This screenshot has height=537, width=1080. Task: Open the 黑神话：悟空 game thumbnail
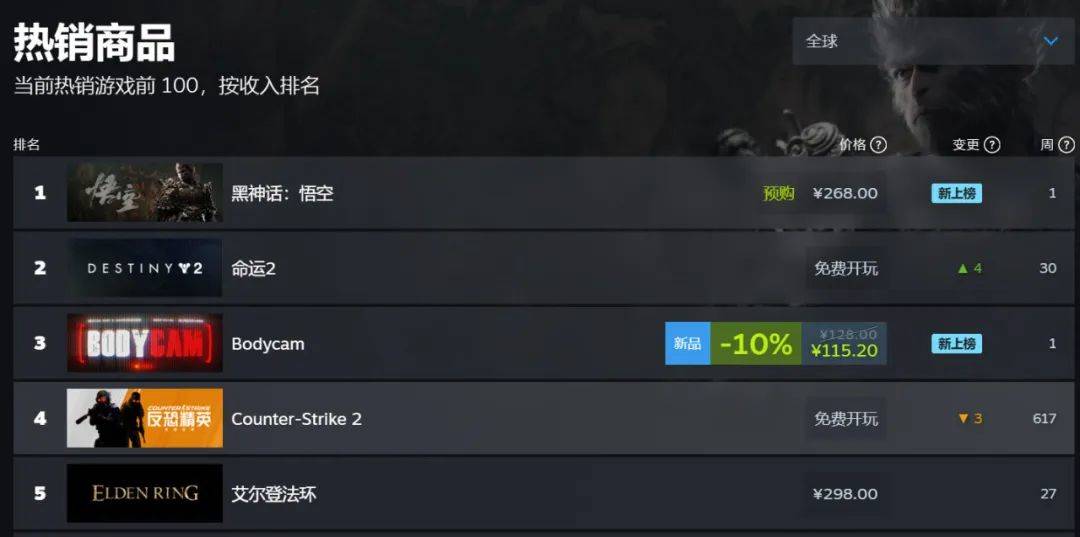tap(145, 193)
